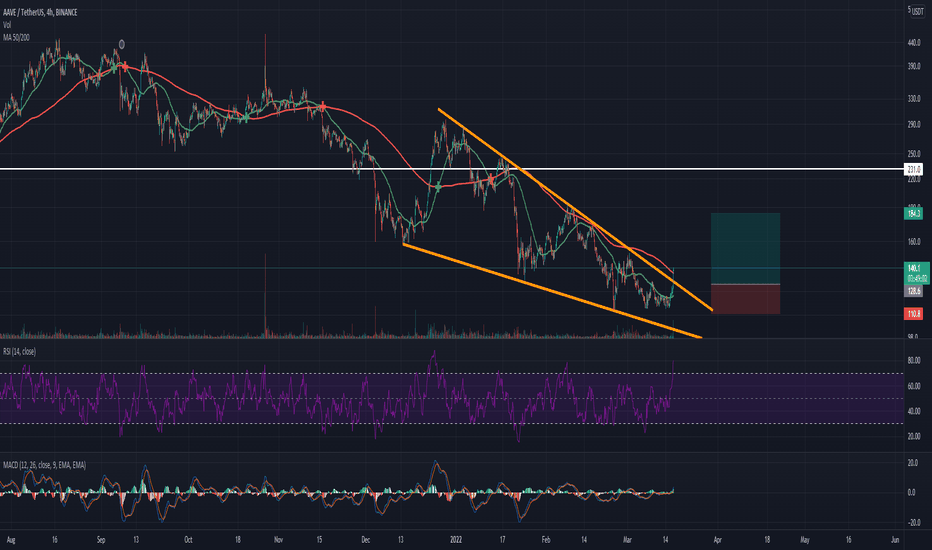Click the 290.0 price axis label
This screenshot has height=550, width=932.
[x=914, y=125]
